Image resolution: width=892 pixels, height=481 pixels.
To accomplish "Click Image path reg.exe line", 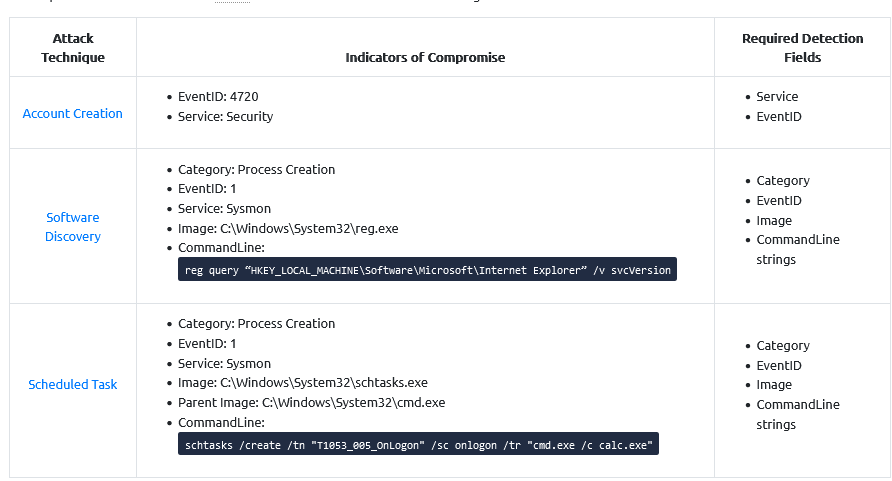I will coord(288,229).
